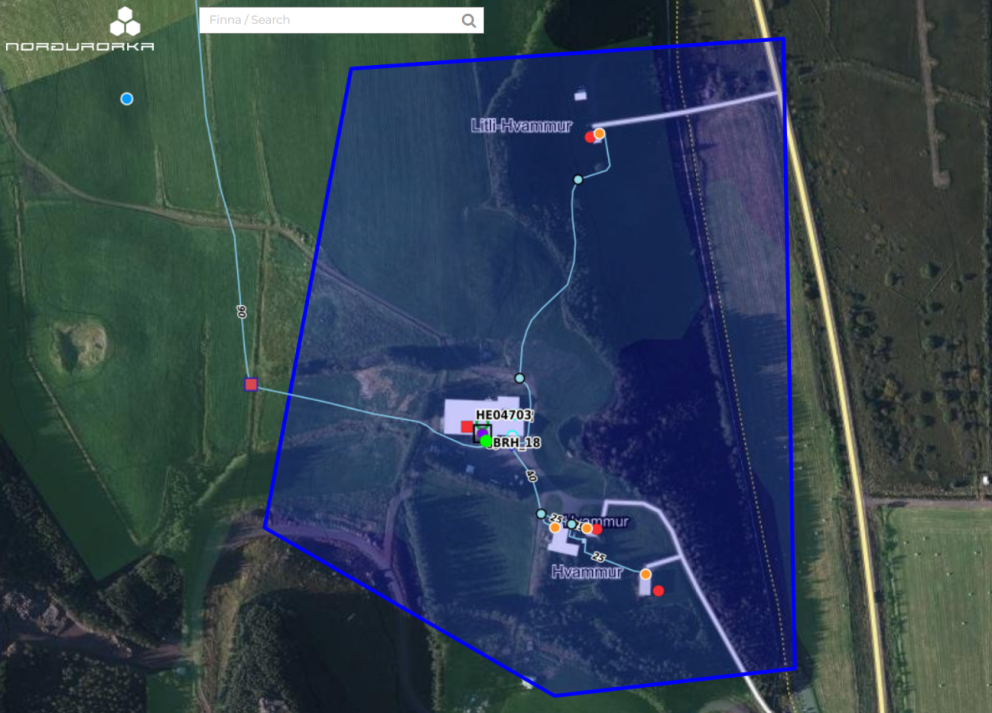The width and height of the screenshot is (992, 713).
Task: Click the teal pipe node above HE04703
Action: (x=519, y=378)
